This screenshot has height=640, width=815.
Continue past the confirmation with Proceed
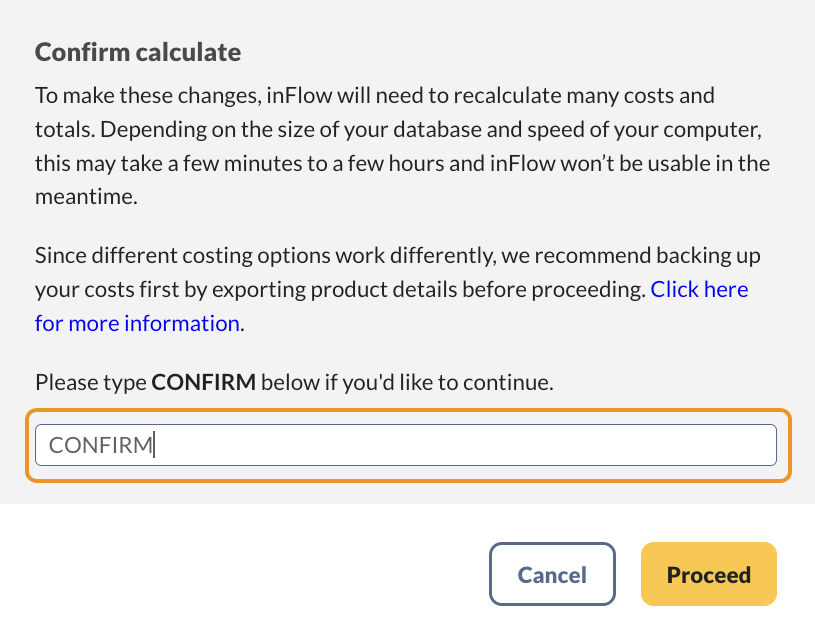[708, 574]
